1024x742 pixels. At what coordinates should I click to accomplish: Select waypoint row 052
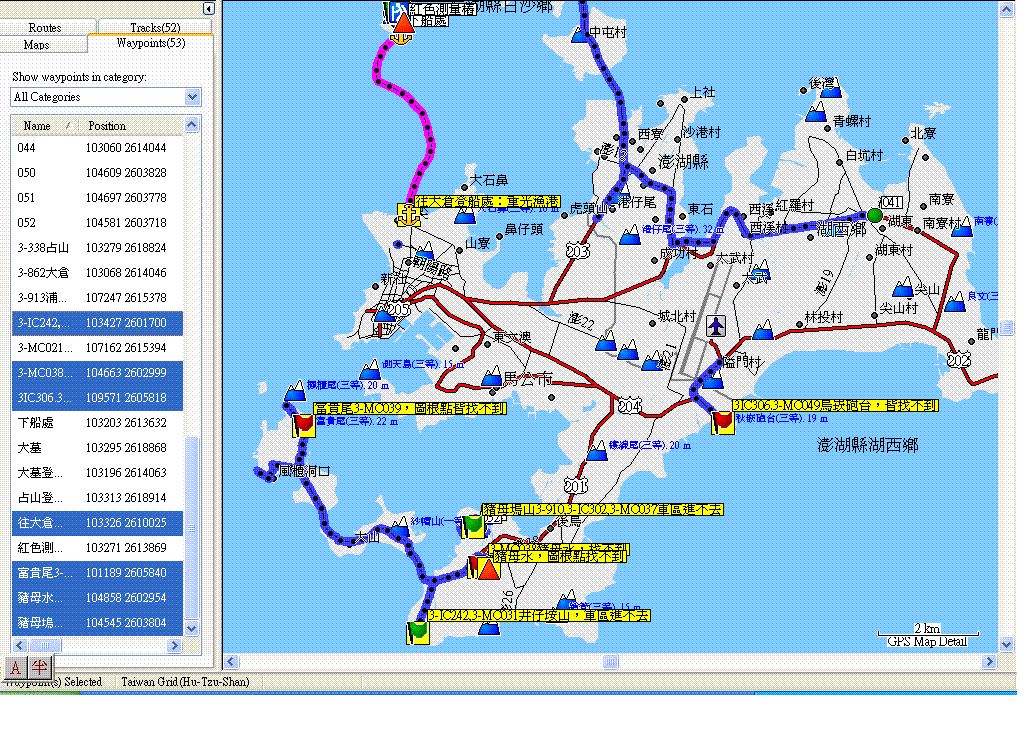(x=97, y=223)
